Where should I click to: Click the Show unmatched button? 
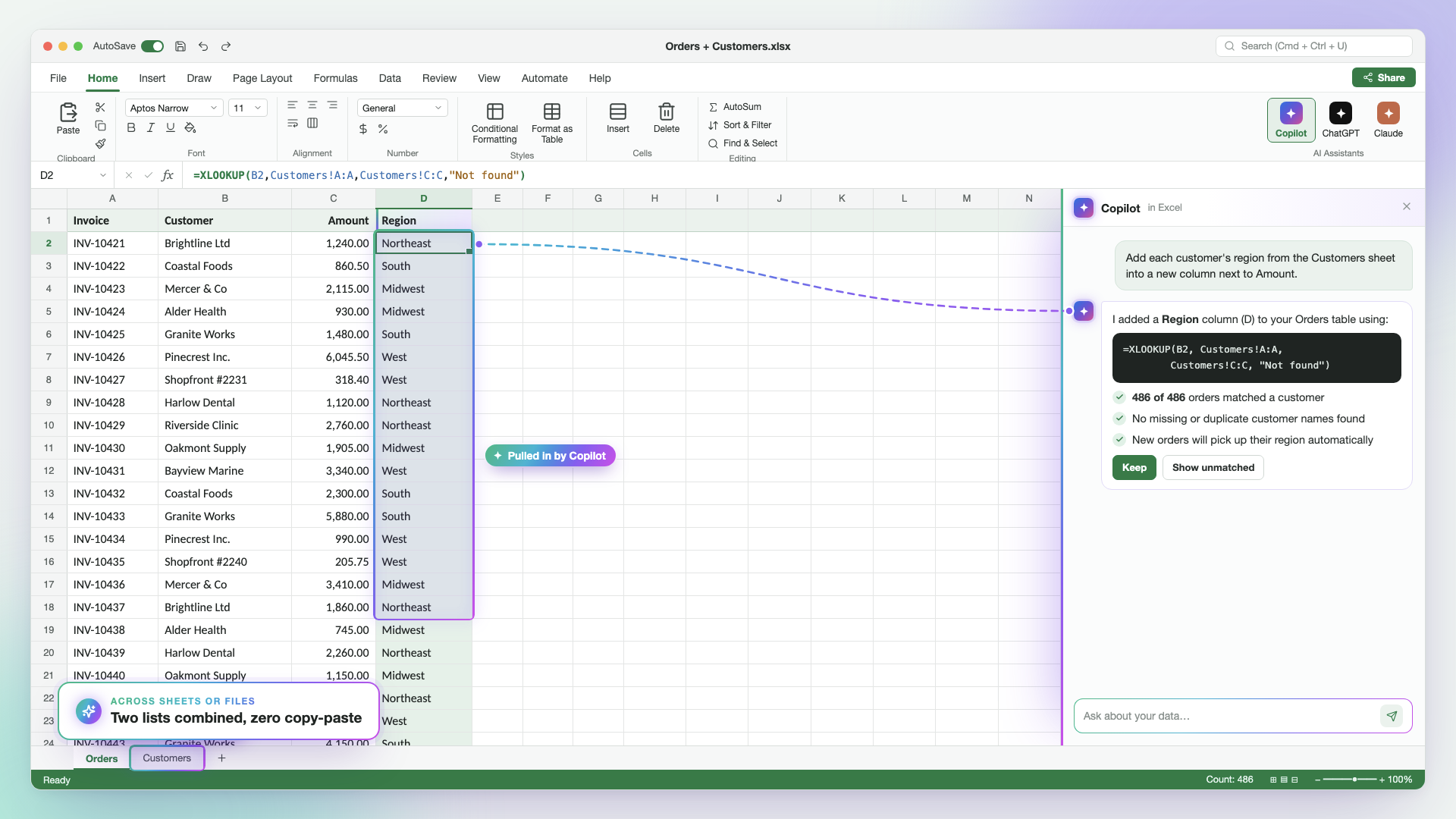point(1213,467)
